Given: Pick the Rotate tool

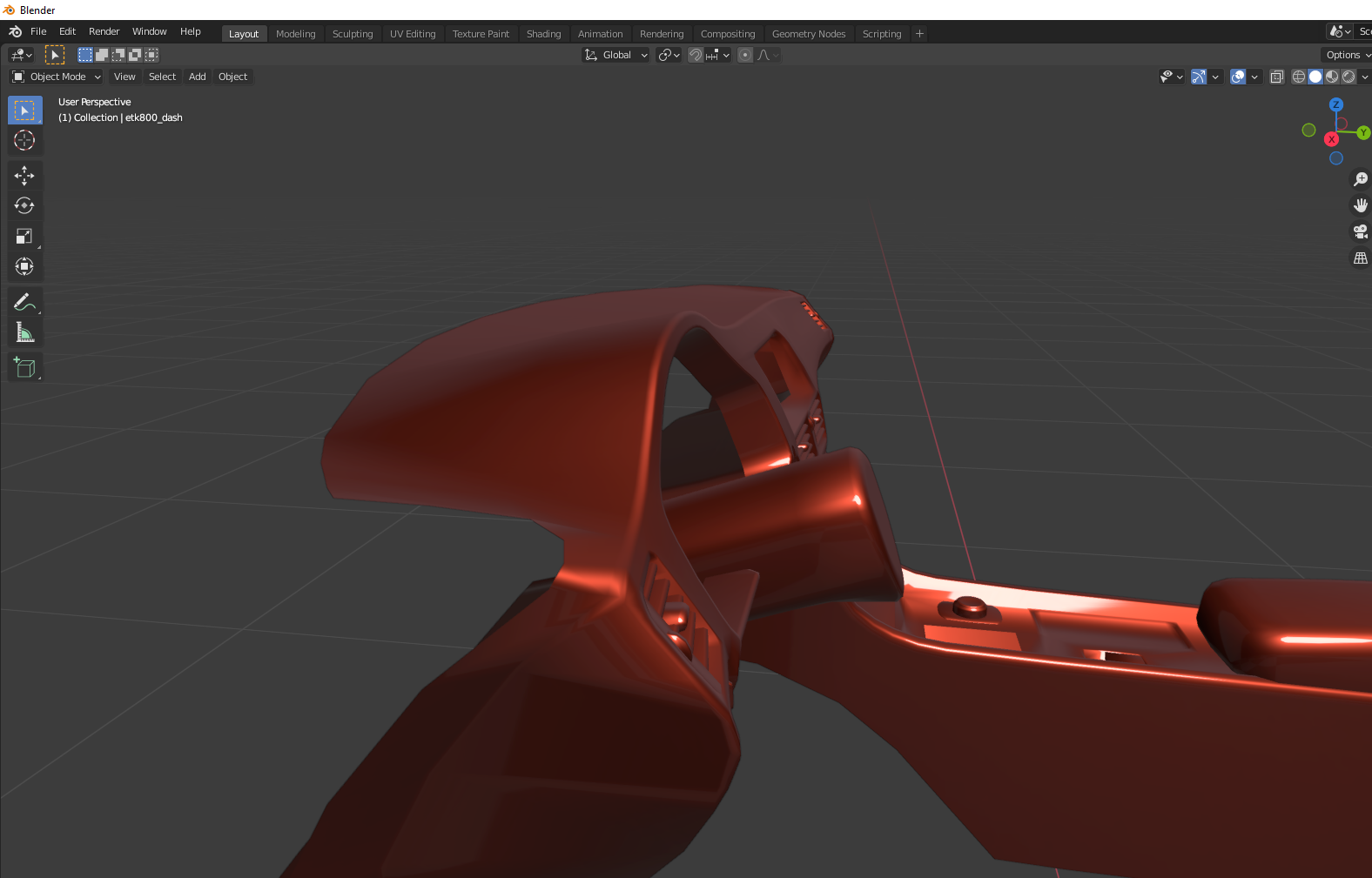Looking at the screenshot, I should click(25, 206).
